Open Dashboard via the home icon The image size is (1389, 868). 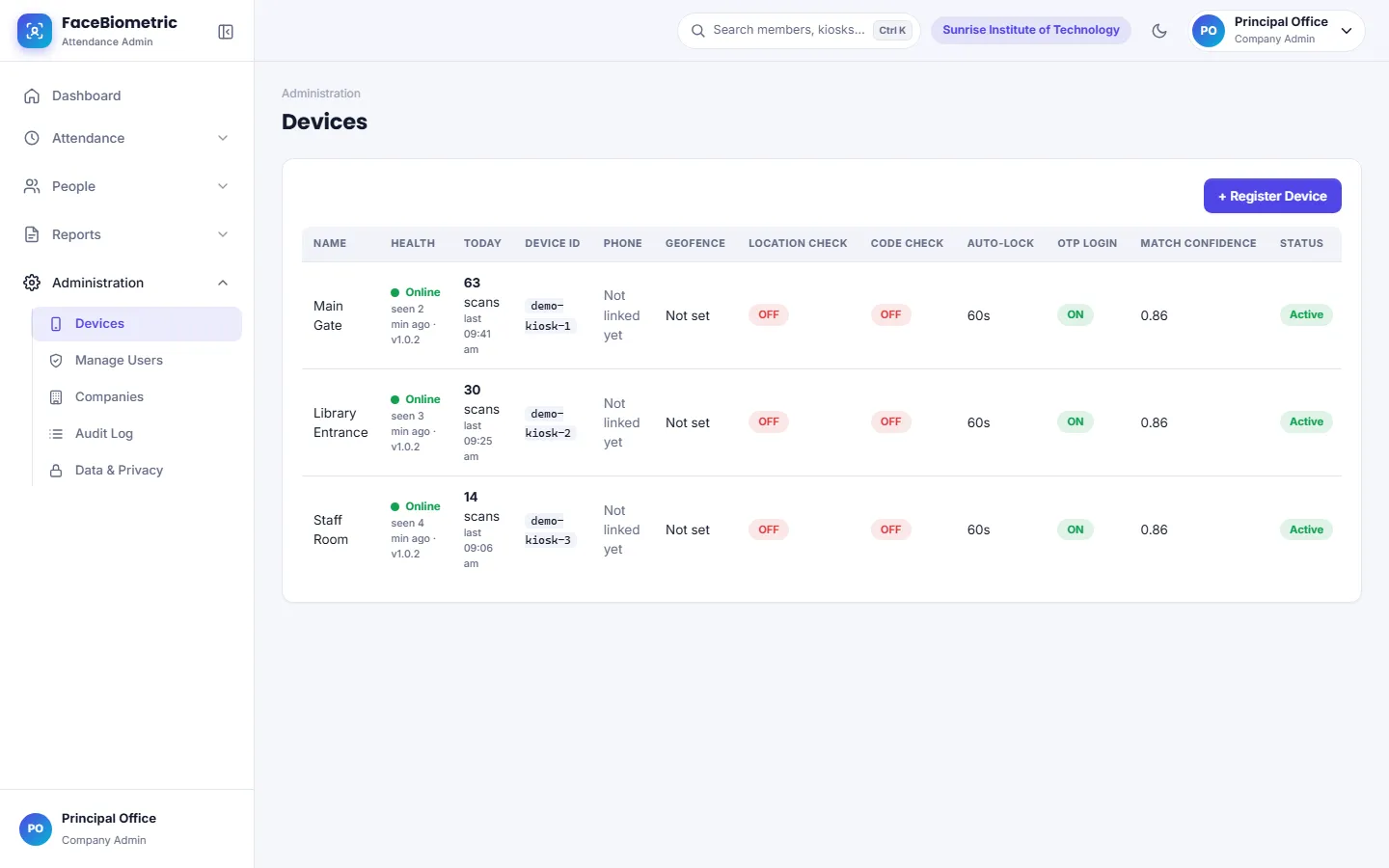(x=32, y=95)
